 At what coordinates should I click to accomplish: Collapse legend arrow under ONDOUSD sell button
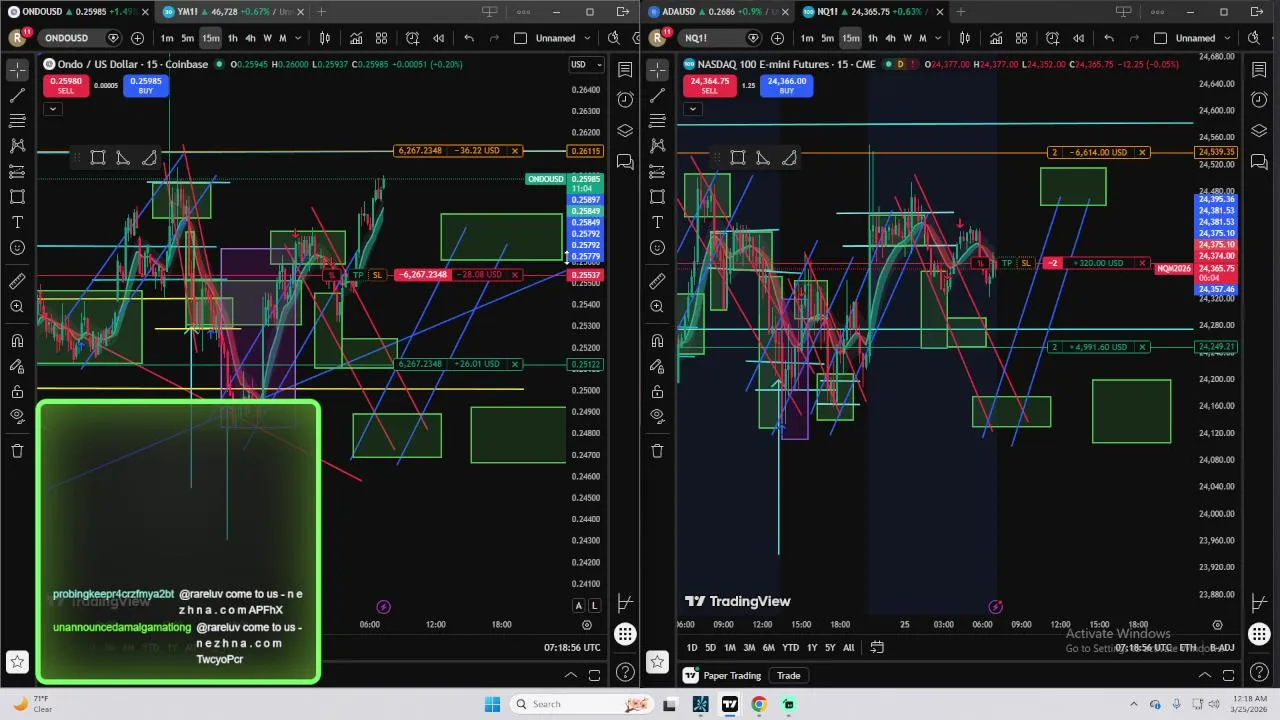tap(52, 108)
